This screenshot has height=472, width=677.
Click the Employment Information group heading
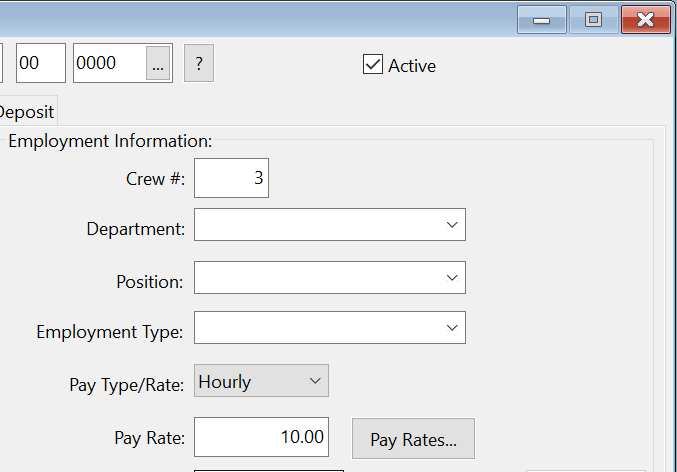point(110,141)
